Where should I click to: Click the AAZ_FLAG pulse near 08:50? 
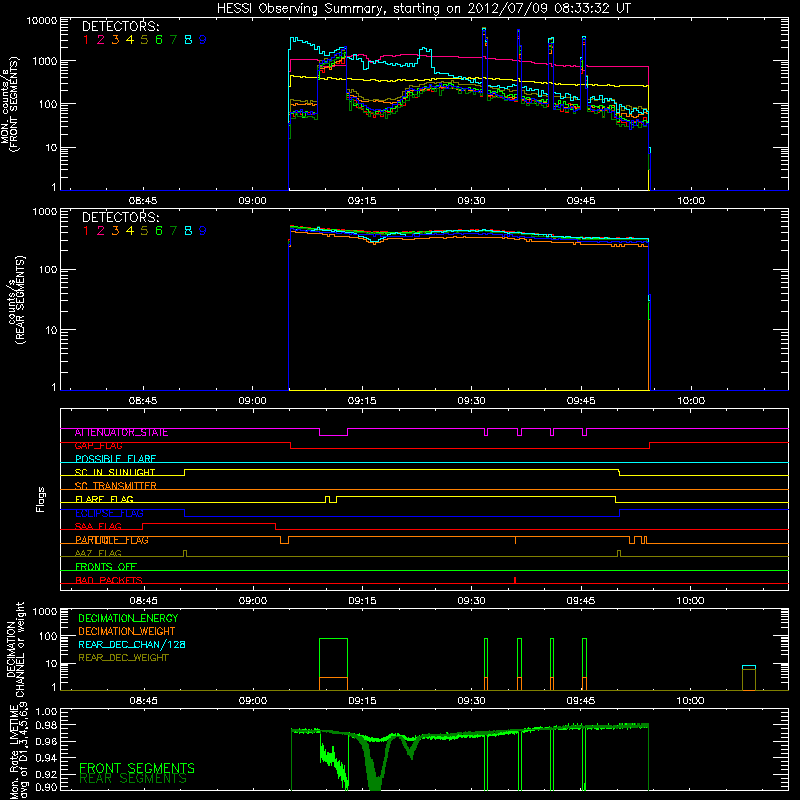(x=185, y=554)
